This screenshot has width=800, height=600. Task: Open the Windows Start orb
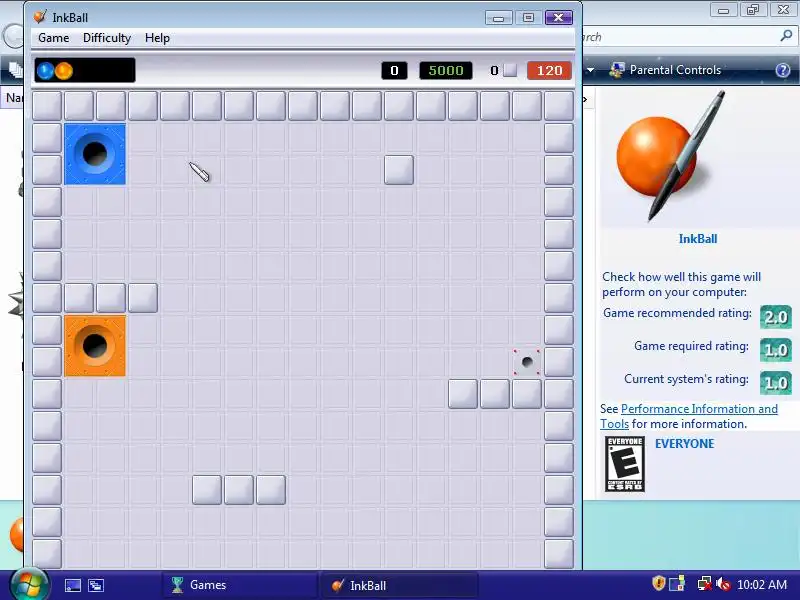[29, 584]
